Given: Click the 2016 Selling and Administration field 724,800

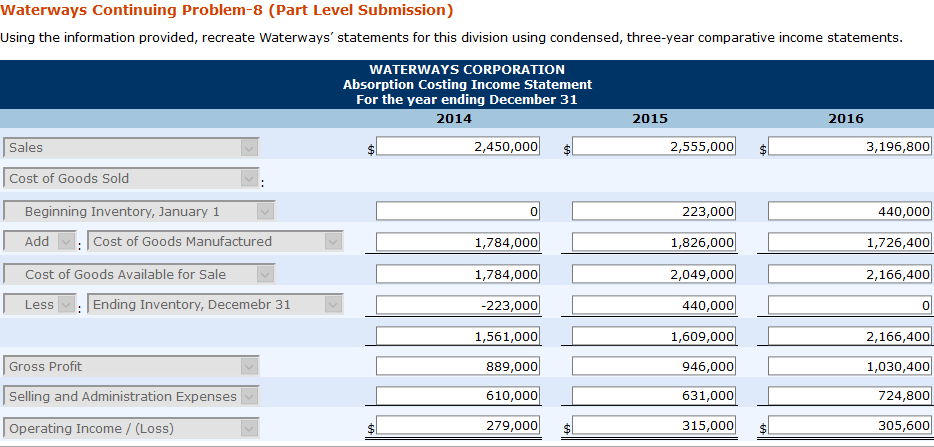Looking at the screenshot, I should 849,396.
